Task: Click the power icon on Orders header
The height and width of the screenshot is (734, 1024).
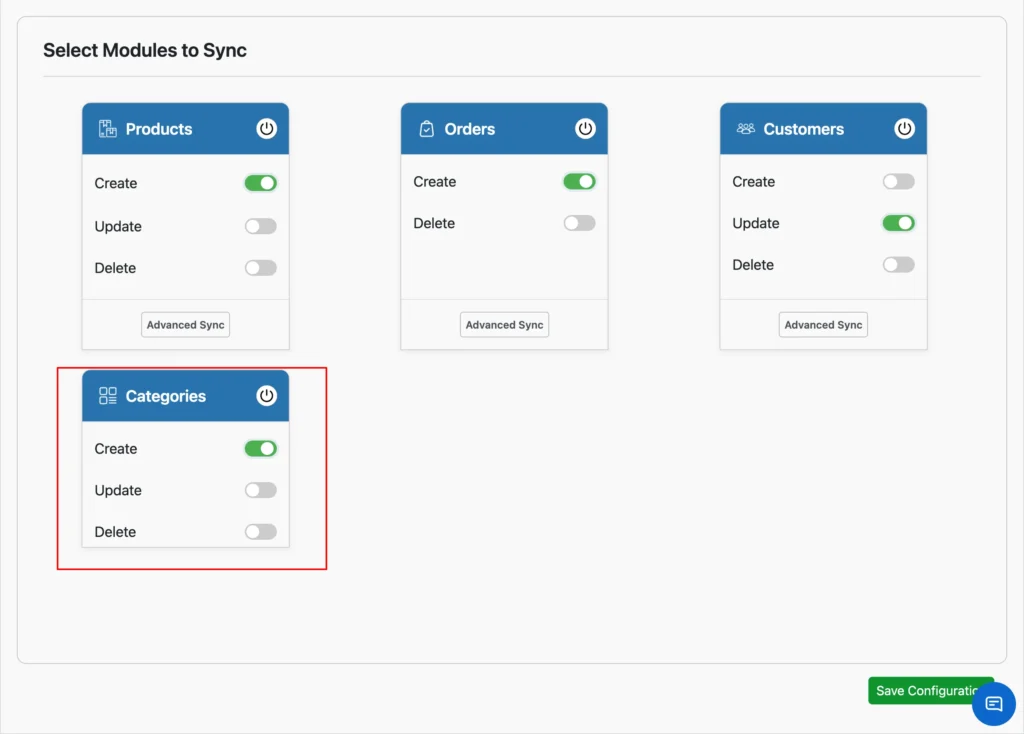Action: [x=585, y=128]
